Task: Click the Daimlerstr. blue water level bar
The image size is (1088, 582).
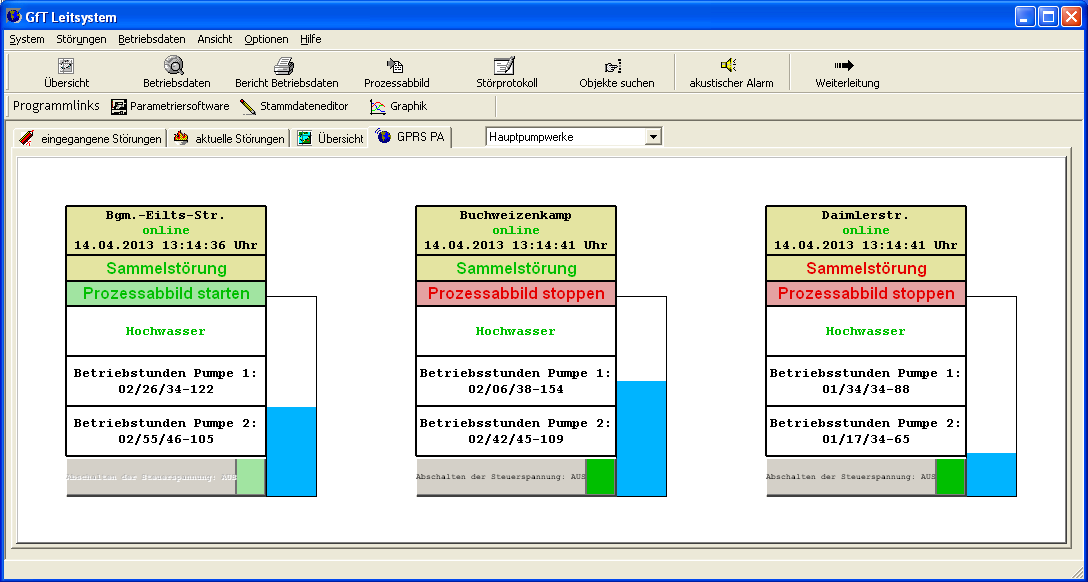Action: coord(991,474)
